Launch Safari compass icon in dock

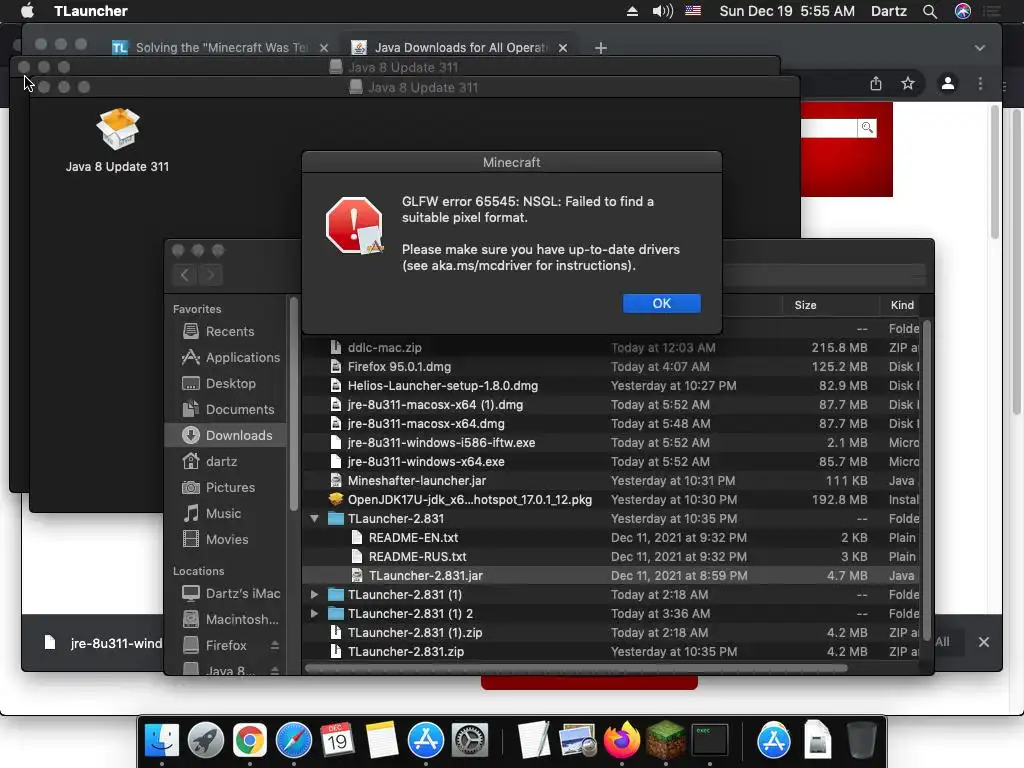[294, 741]
